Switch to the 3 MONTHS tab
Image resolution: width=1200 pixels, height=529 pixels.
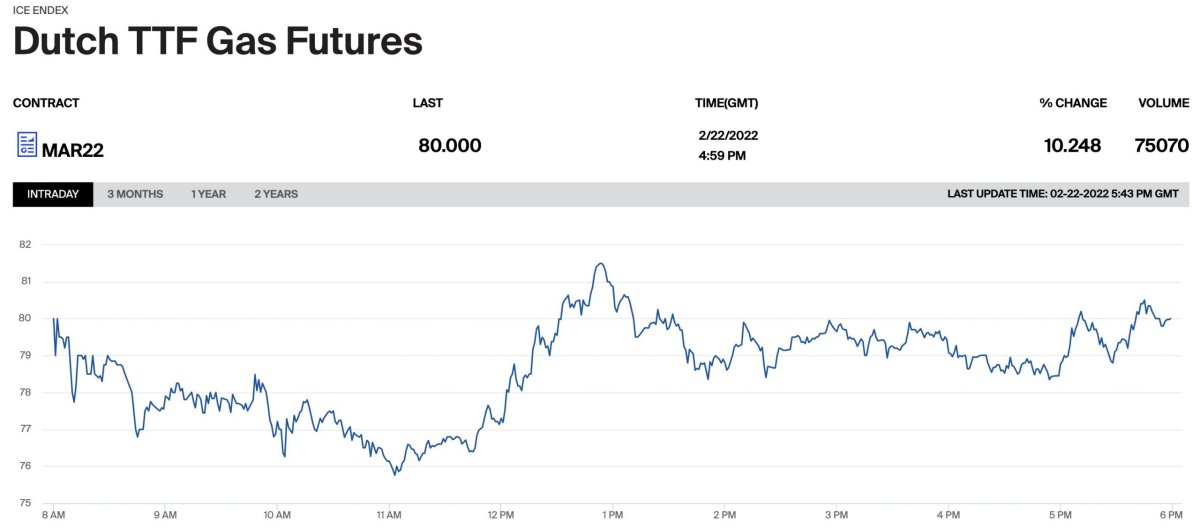[135, 194]
